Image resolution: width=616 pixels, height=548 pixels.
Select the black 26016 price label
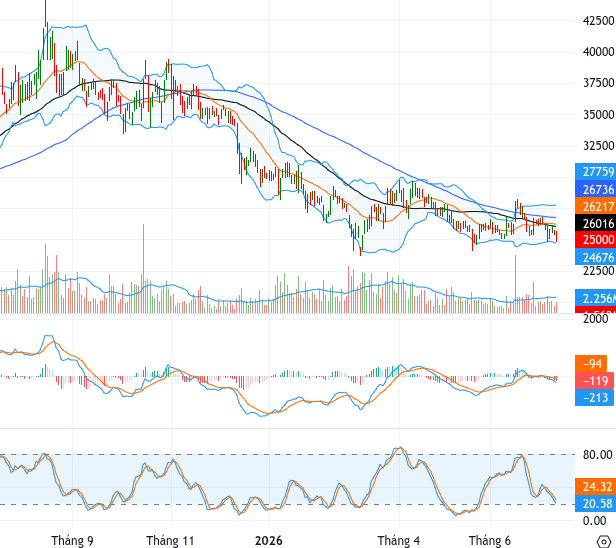[x=596, y=223]
